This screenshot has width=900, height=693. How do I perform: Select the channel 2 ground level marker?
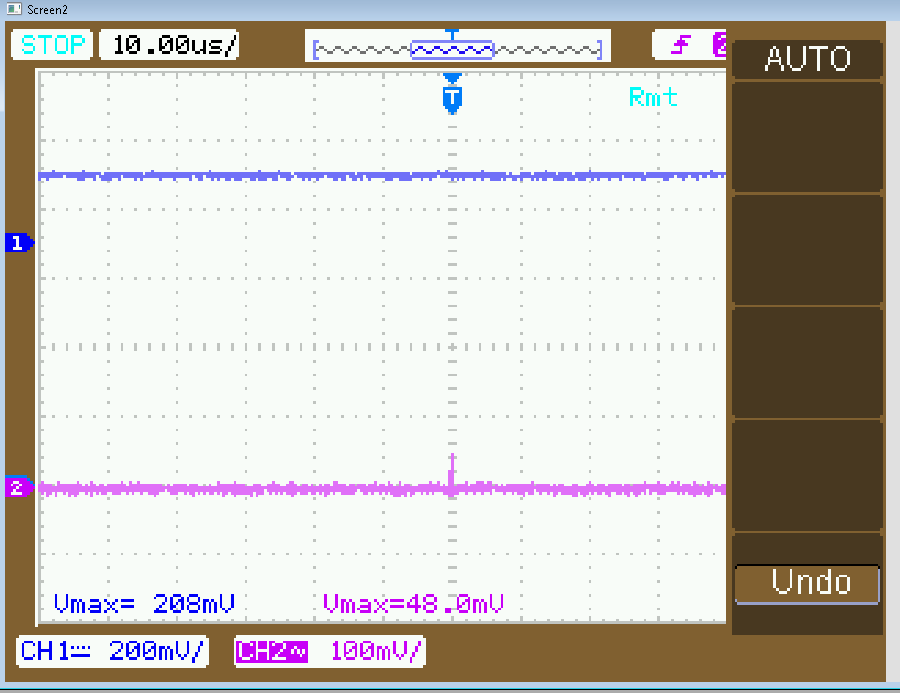point(18,488)
